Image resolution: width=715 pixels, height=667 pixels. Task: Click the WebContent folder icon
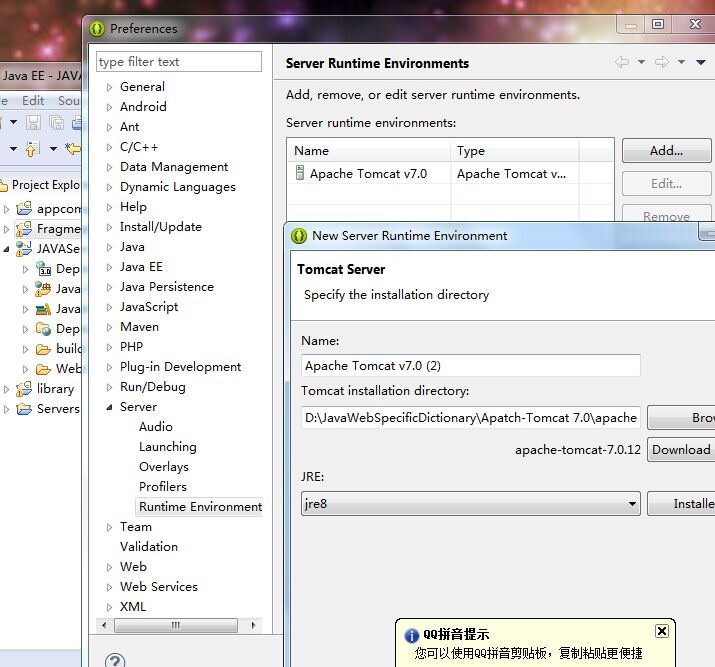point(43,368)
